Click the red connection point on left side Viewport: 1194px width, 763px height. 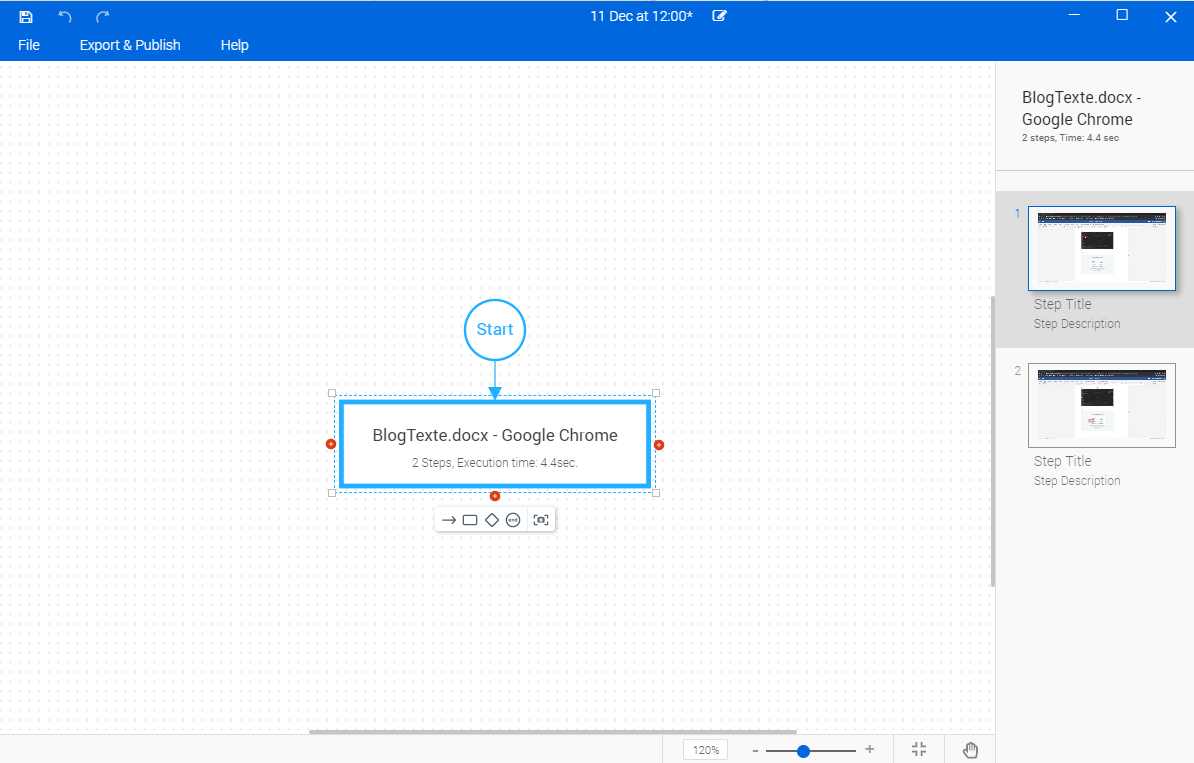[x=330, y=444]
